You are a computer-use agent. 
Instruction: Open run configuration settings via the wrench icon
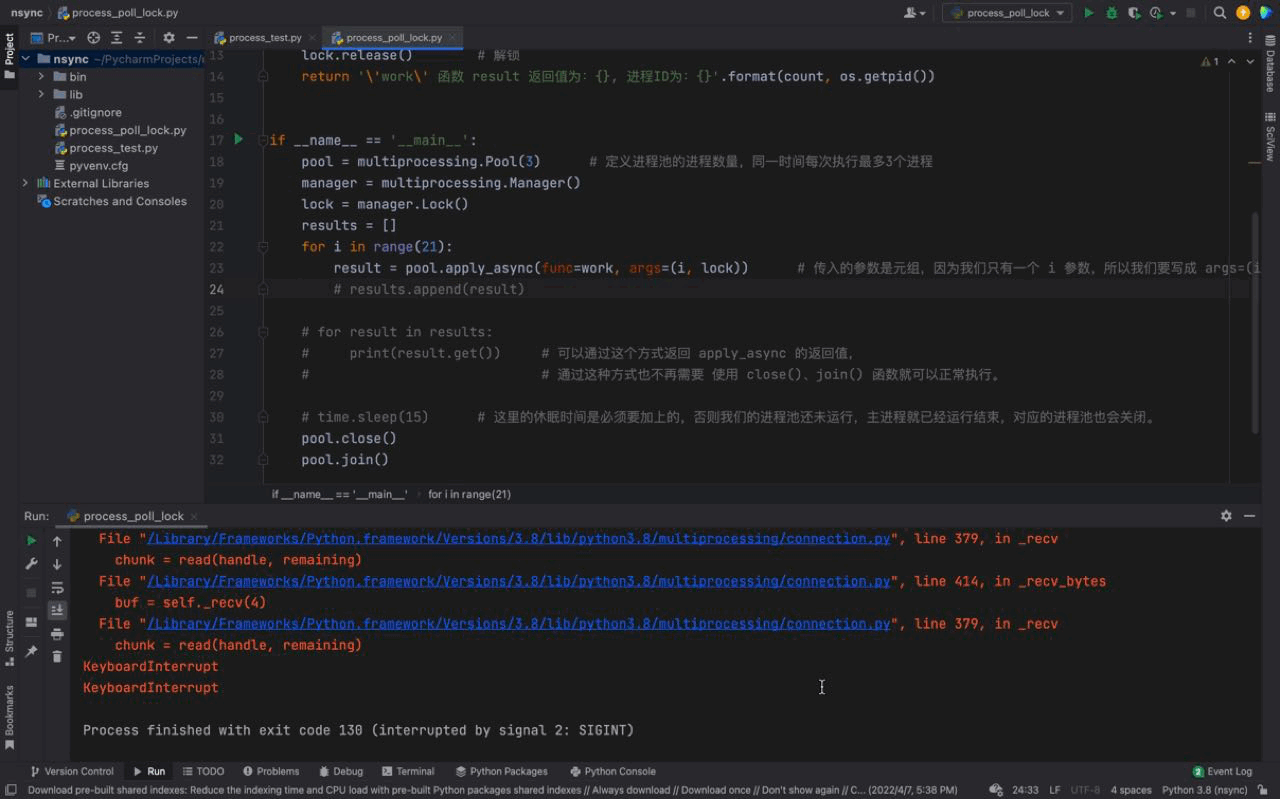tap(32, 564)
